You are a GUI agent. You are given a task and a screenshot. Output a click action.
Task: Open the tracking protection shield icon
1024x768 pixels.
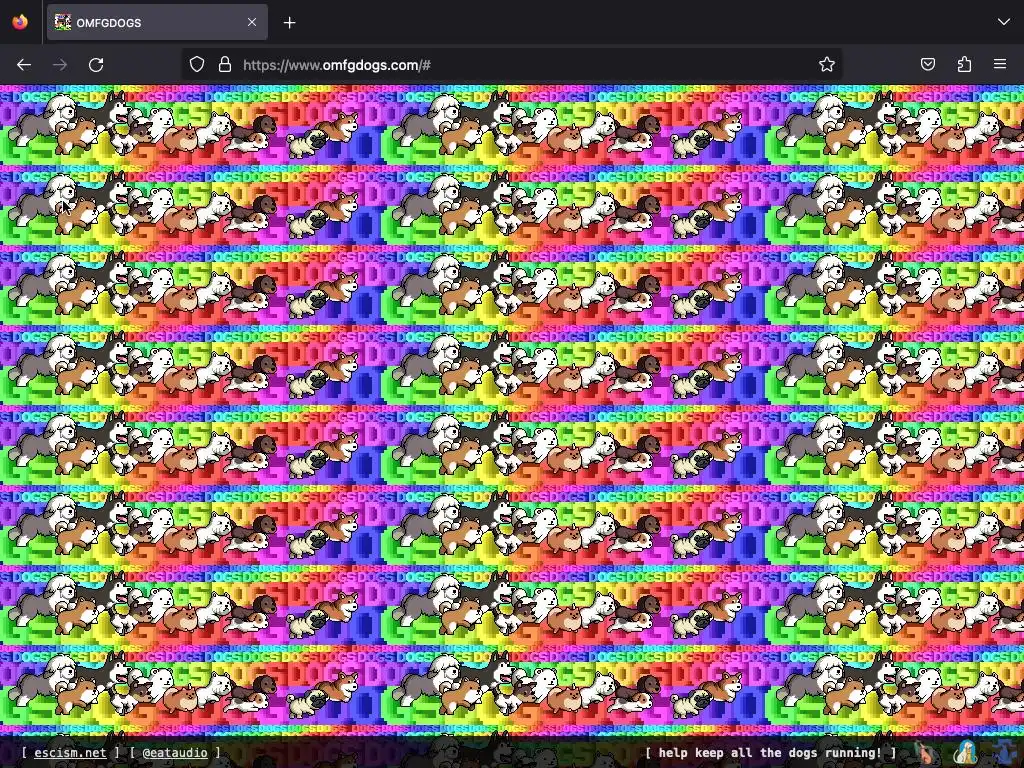coord(197,65)
